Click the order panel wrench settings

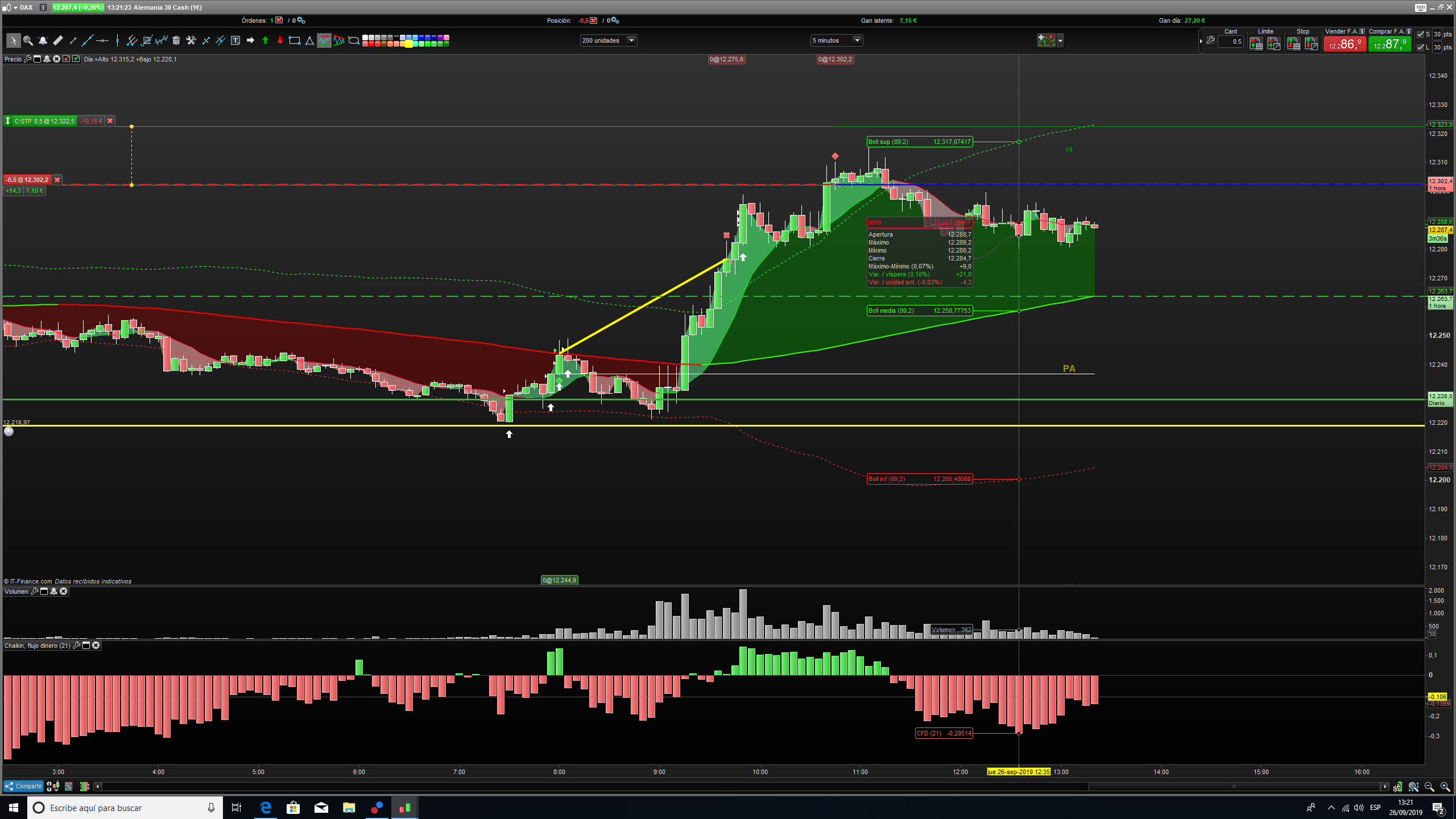coord(1211,40)
